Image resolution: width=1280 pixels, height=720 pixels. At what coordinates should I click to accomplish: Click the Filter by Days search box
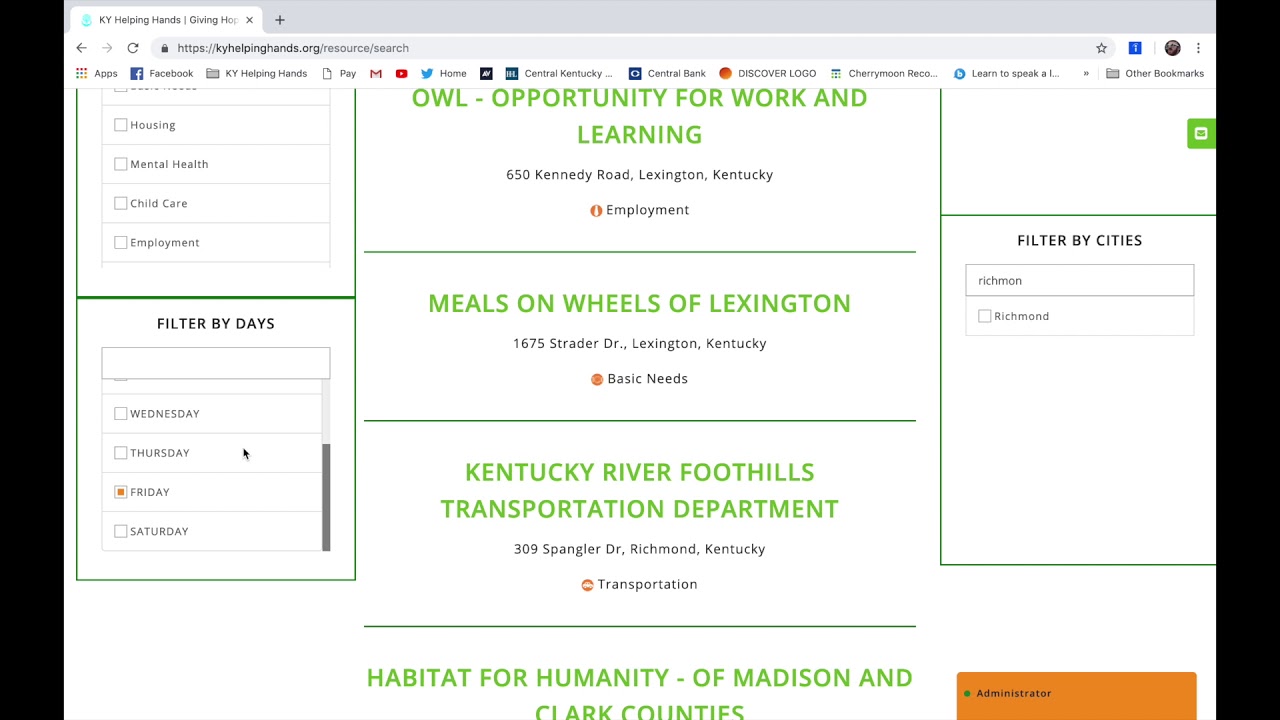(x=216, y=363)
